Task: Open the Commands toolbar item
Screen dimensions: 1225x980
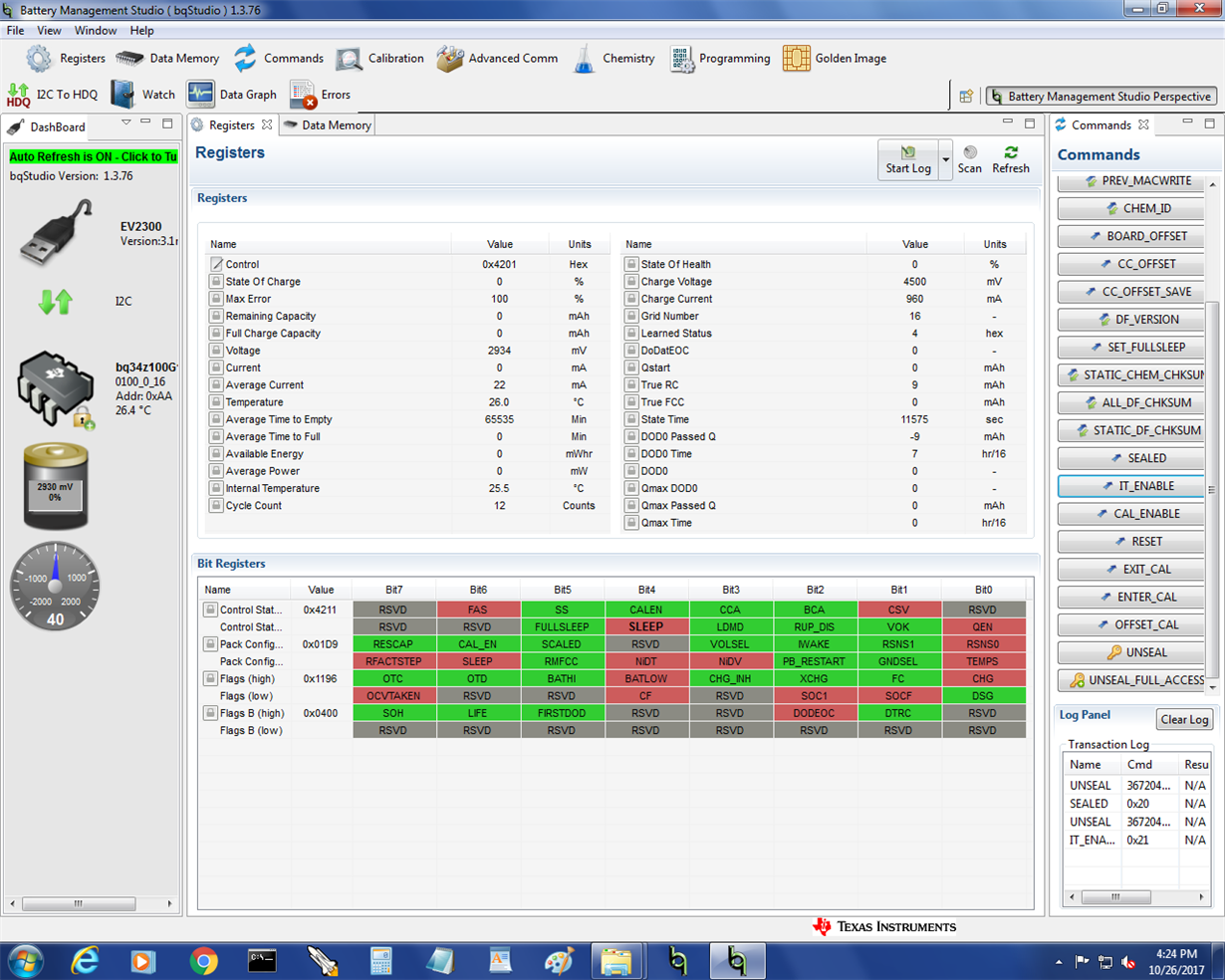Action: (x=279, y=59)
